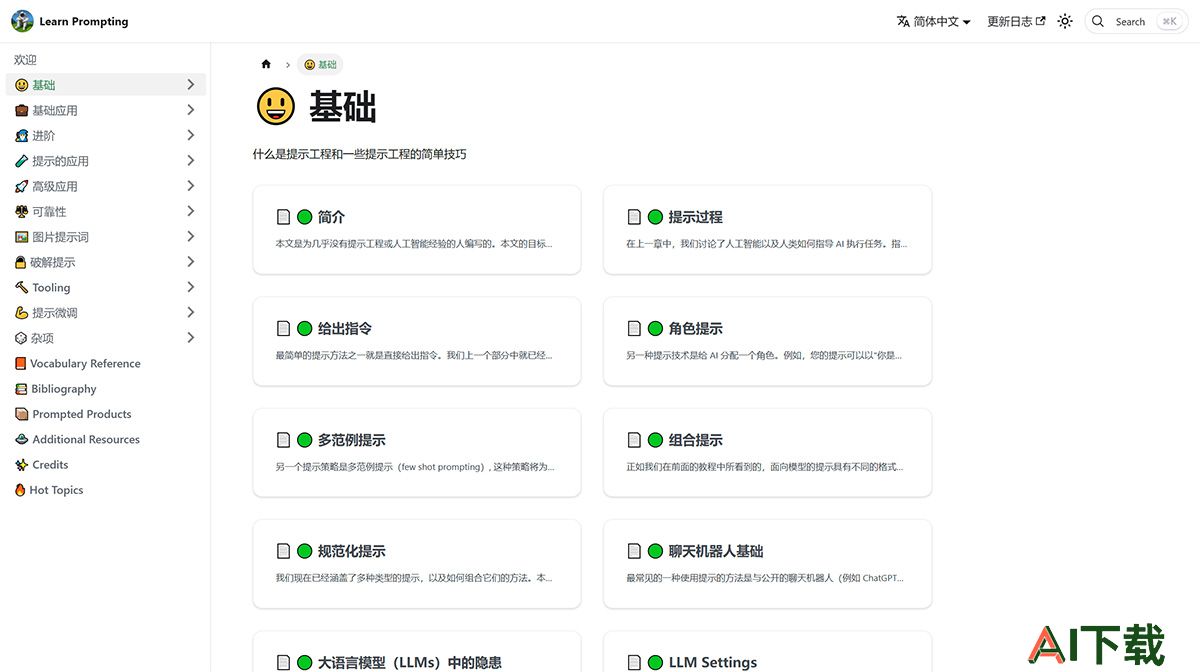
Task: Click the sparkles icon beside Credits
Action: pos(22,465)
